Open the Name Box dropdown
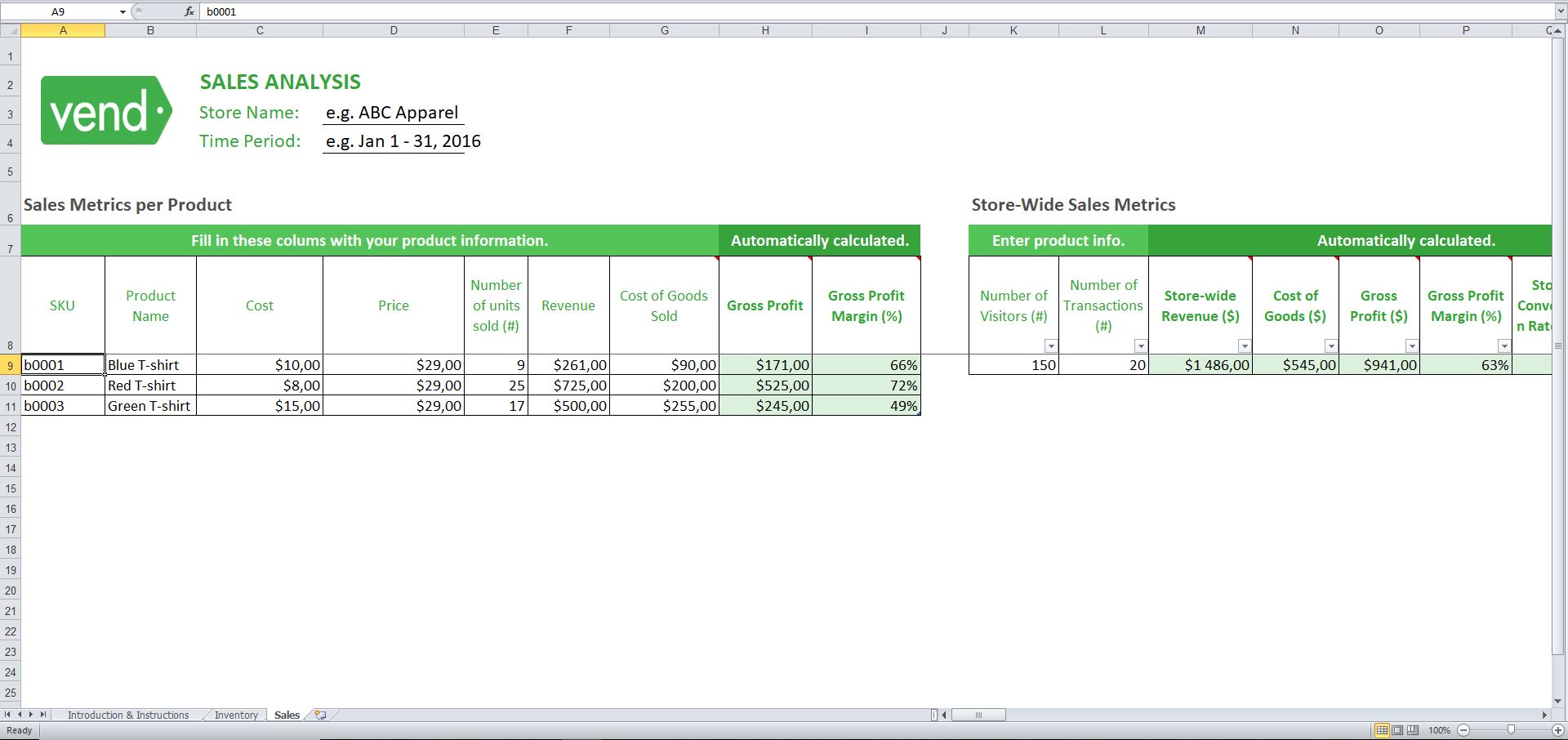This screenshot has height=740, width=1568. coord(122,11)
